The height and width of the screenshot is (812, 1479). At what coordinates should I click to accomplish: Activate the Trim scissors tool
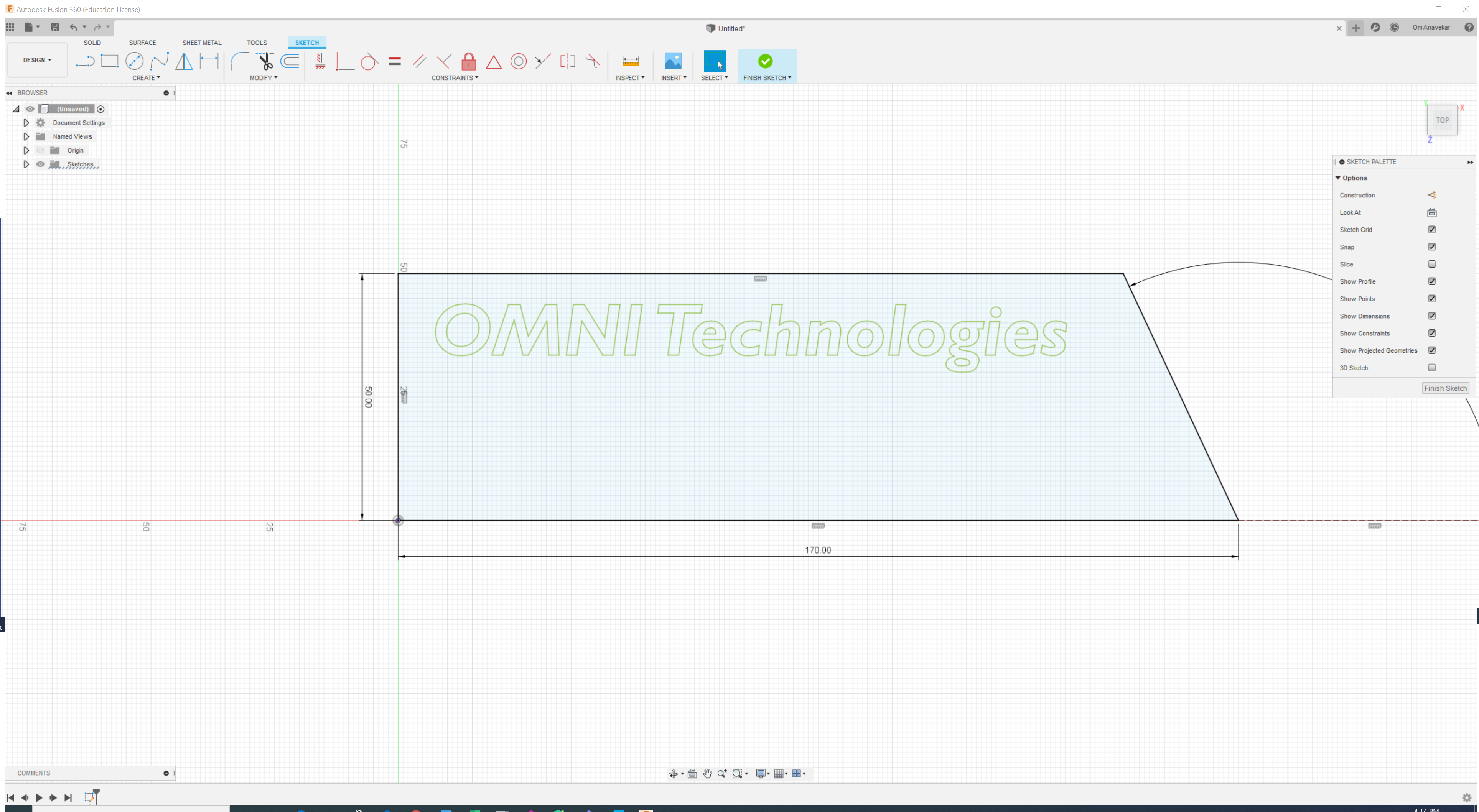click(265, 61)
